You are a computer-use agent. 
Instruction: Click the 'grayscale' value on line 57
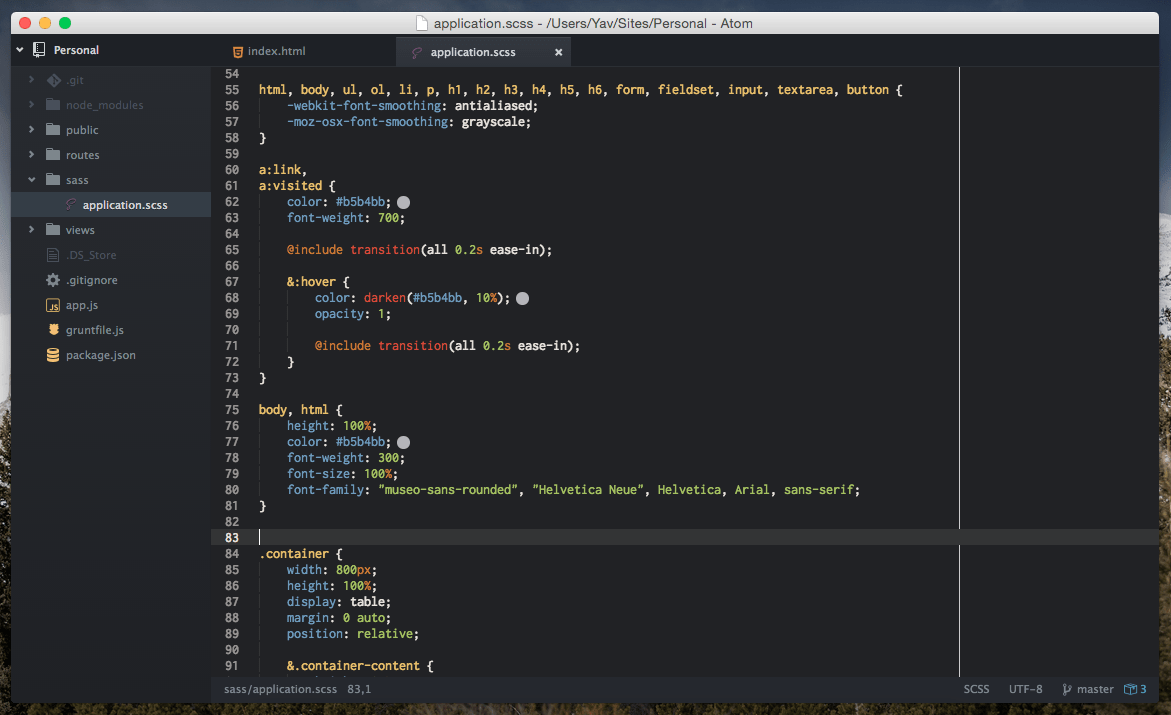(x=494, y=122)
